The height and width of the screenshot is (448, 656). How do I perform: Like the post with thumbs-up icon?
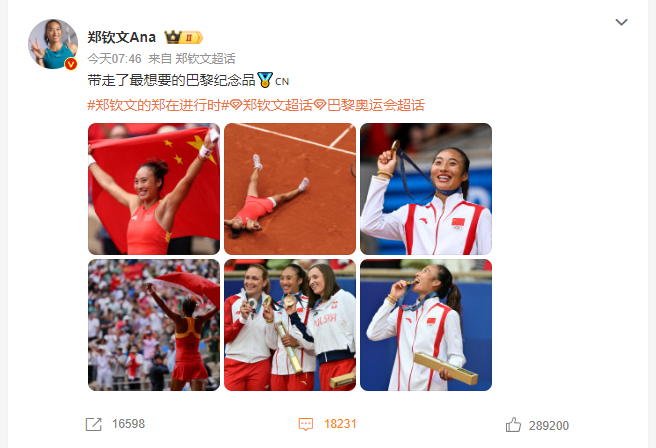pyautogui.click(x=513, y=425)
